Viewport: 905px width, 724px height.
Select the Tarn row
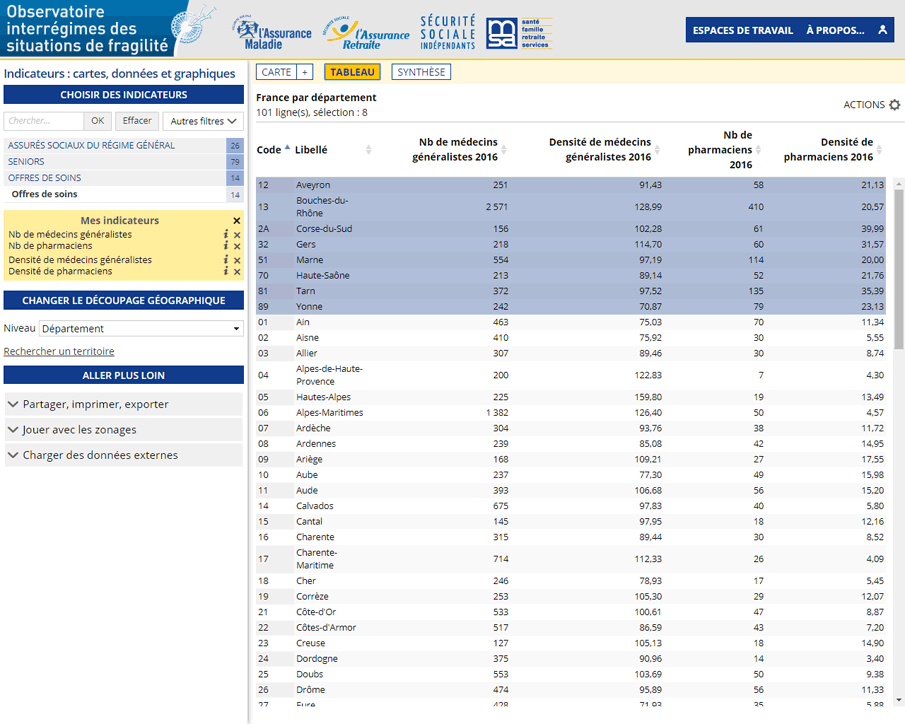571,291
